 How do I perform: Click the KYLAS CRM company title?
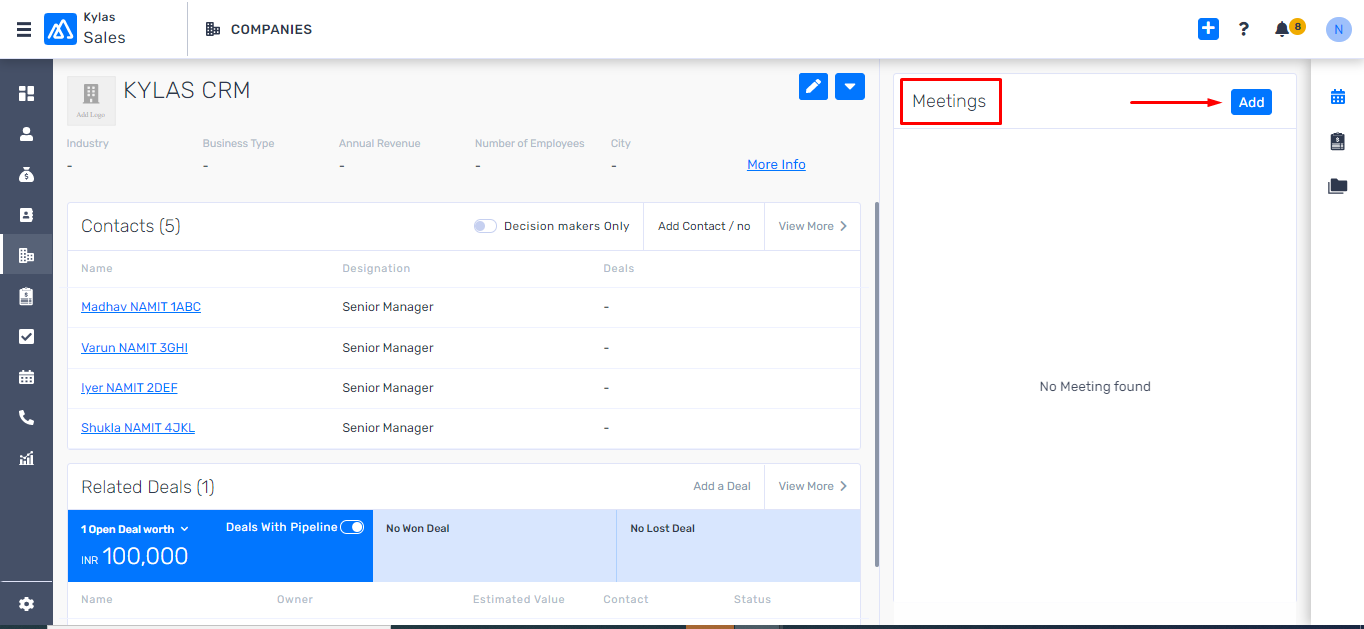coord(187,91)
